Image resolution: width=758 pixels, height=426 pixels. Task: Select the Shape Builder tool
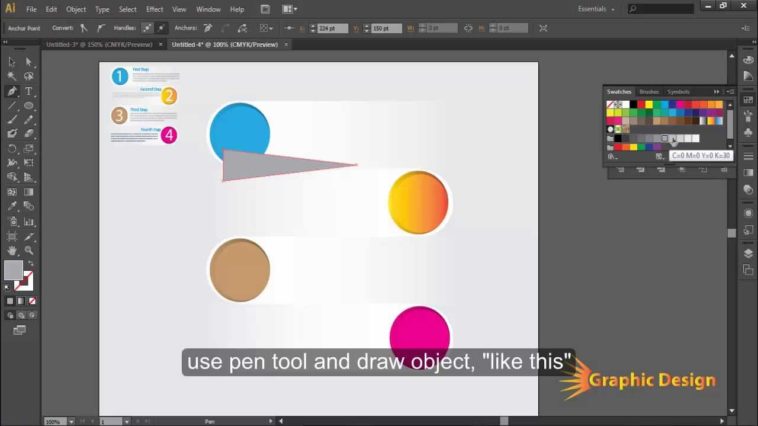click(12, 177)
